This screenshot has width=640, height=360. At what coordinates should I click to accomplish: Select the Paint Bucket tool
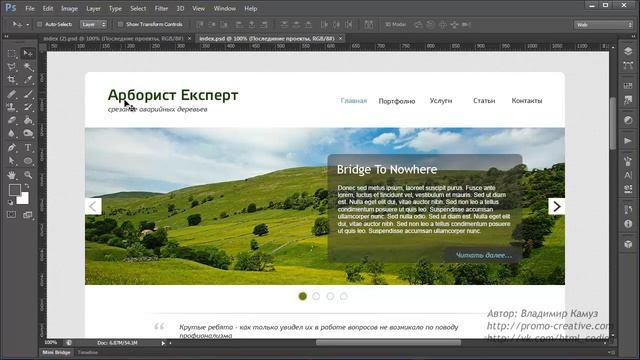click(x=28, y=120)
